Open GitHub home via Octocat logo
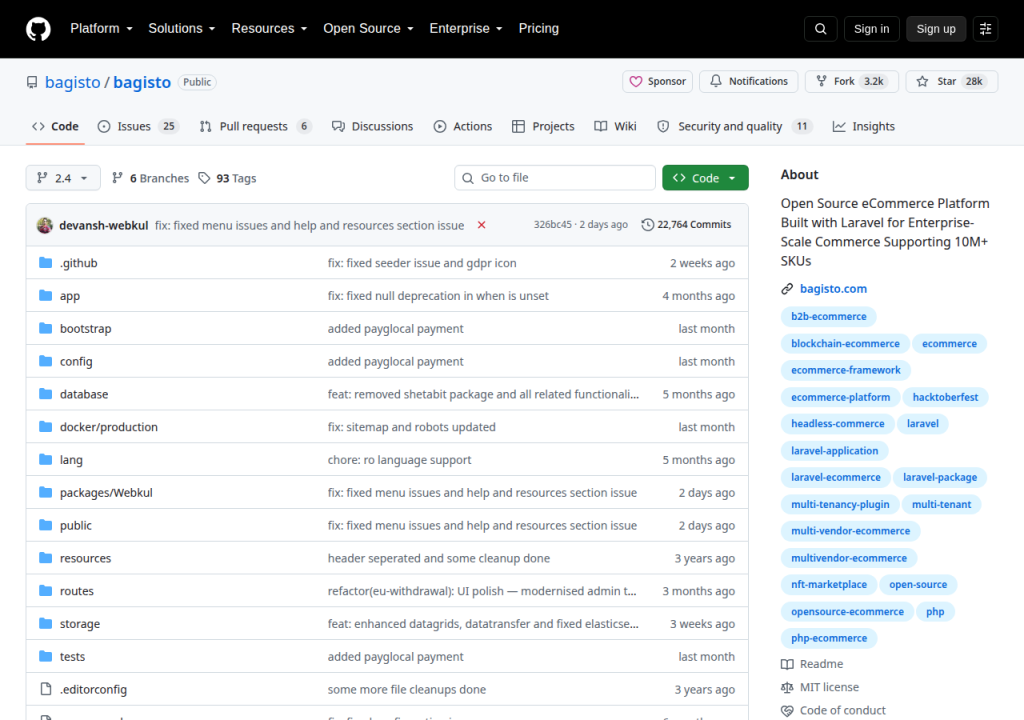Viewport: 1024px width, 720px height. (x=38, y=29)
